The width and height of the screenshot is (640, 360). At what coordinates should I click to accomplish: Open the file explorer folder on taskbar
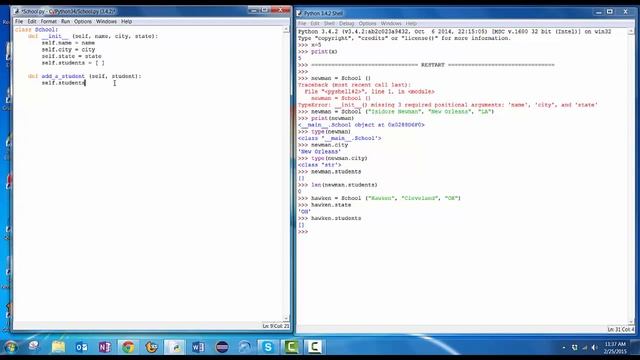(x=58, y=347)
